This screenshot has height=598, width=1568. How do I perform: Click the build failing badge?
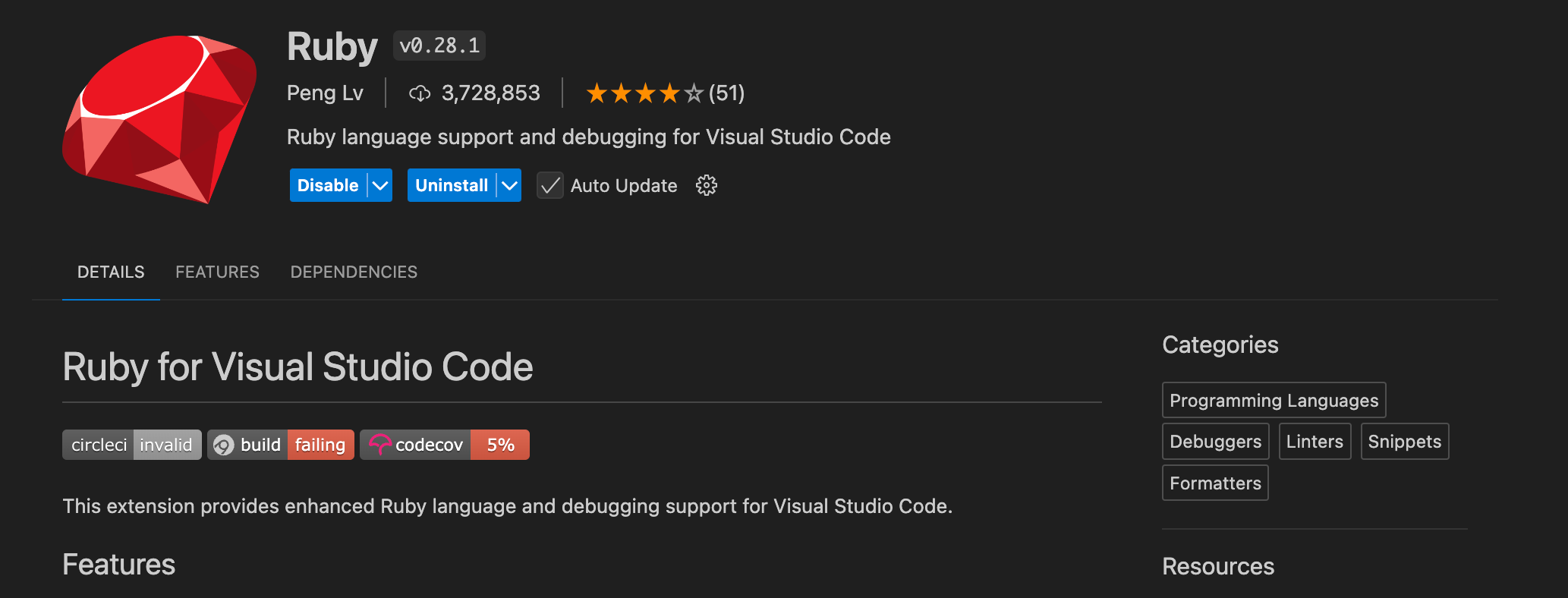click(281, 445)
